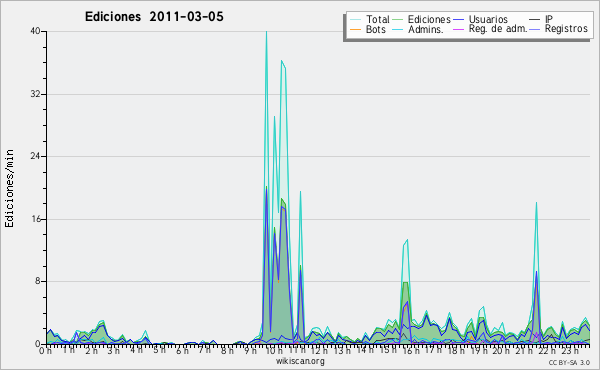Click the dark IP legend swatch
Viewport: 600px width, 370px height.
tap(535, 19)
